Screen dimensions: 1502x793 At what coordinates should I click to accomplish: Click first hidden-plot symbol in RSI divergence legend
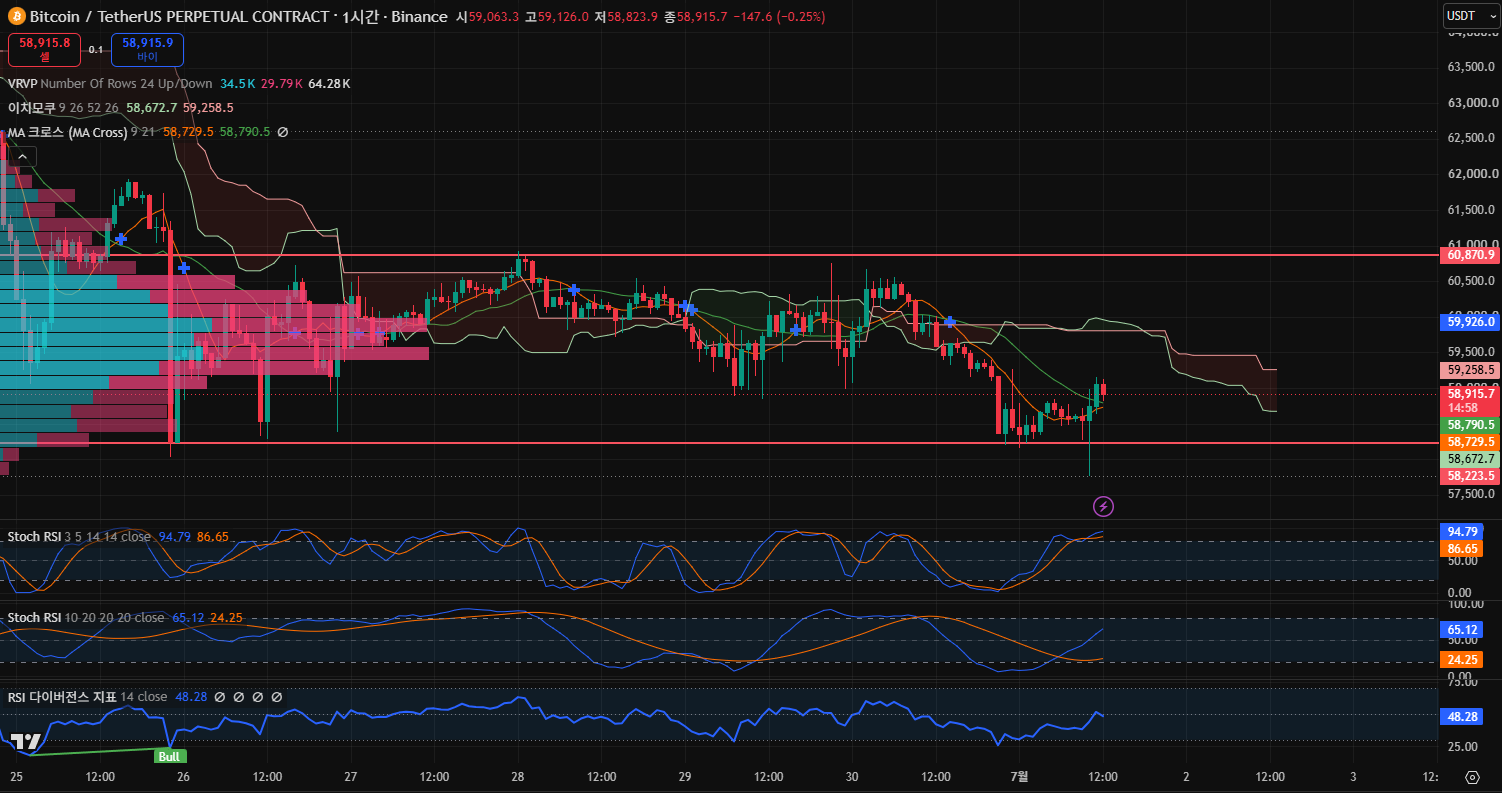click(220, 697)
